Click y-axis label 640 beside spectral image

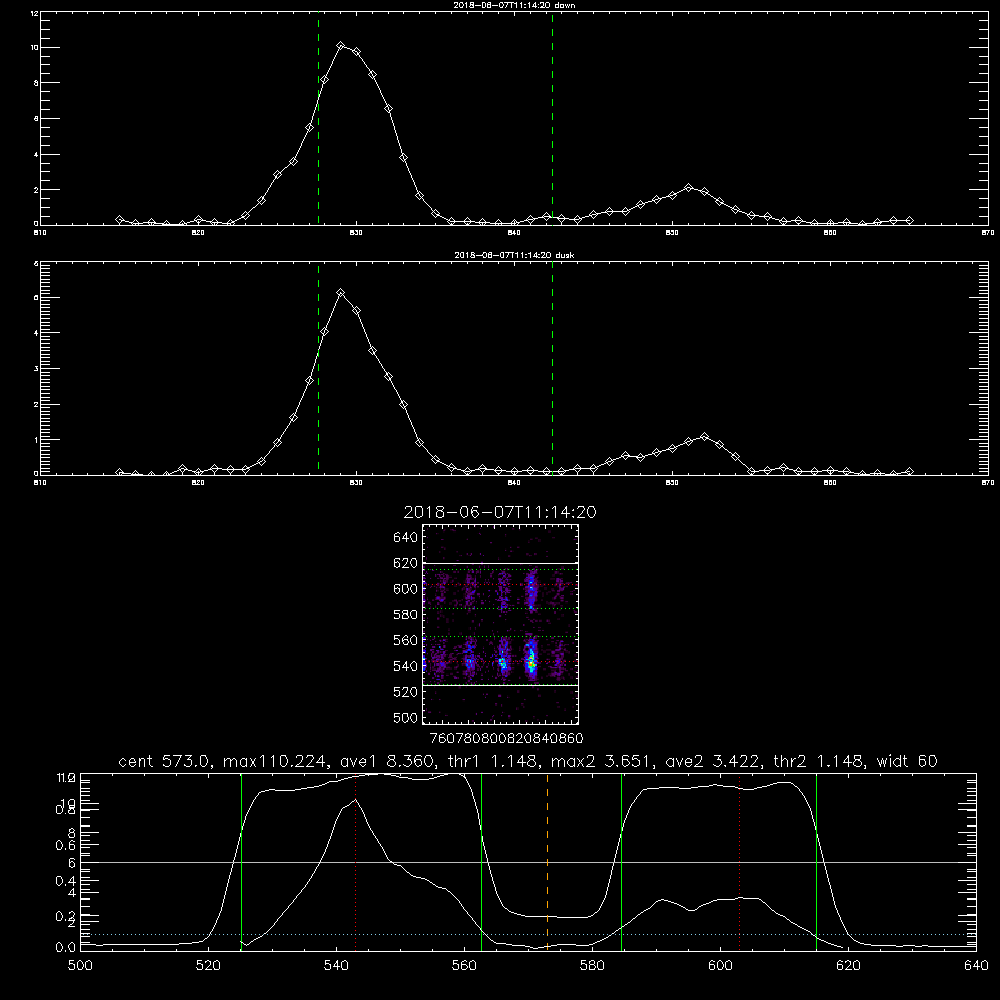click(405, 537)
